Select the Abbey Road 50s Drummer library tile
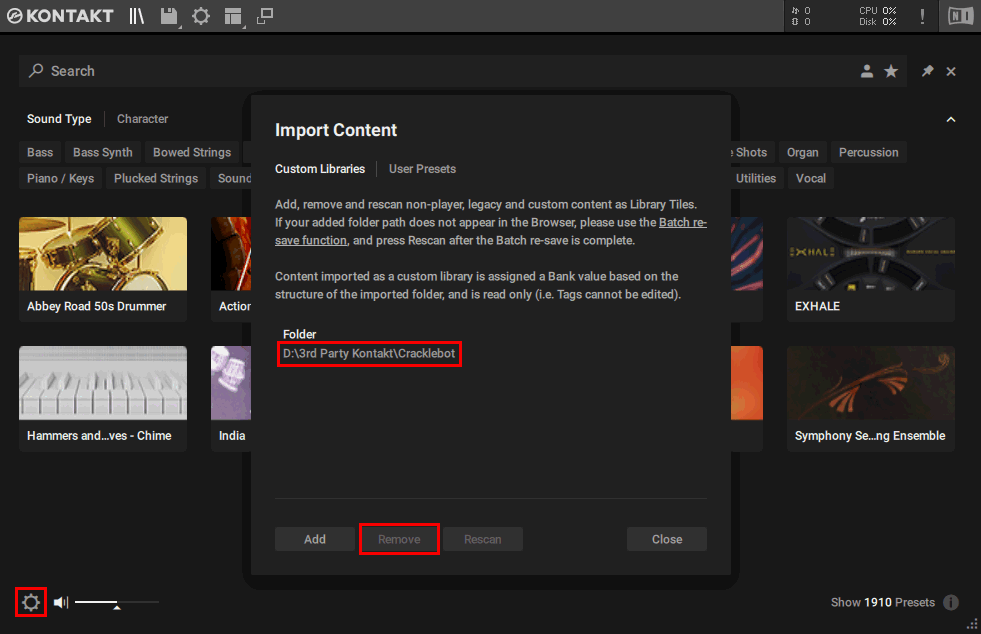Screen dimensions: 981x634 102,268
